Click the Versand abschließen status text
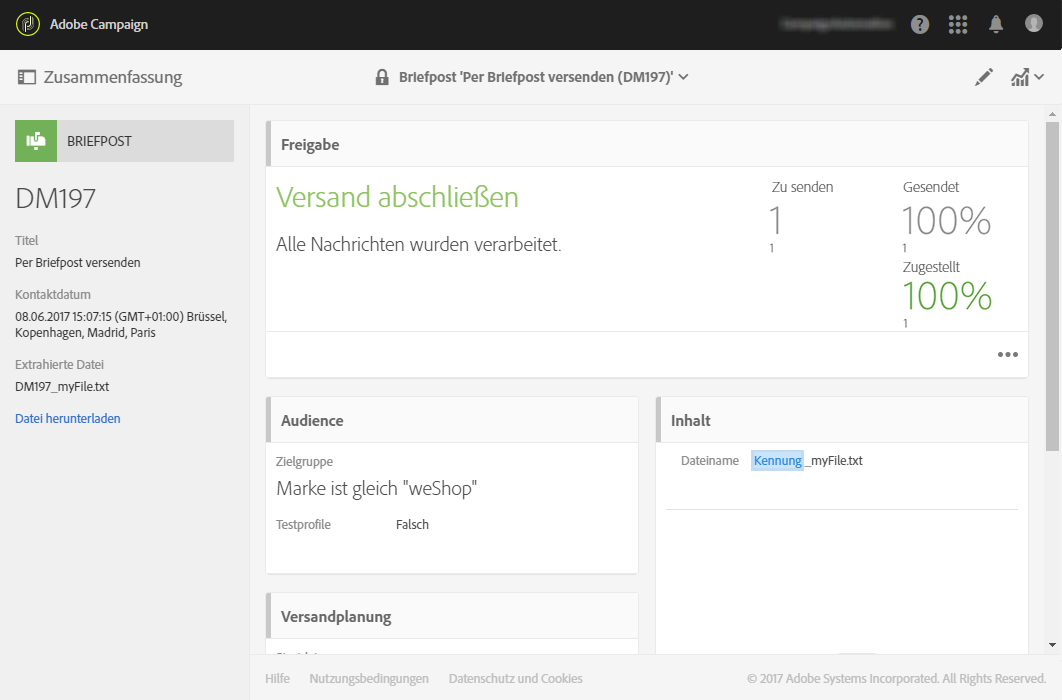1062x700 pixels. 397,198
